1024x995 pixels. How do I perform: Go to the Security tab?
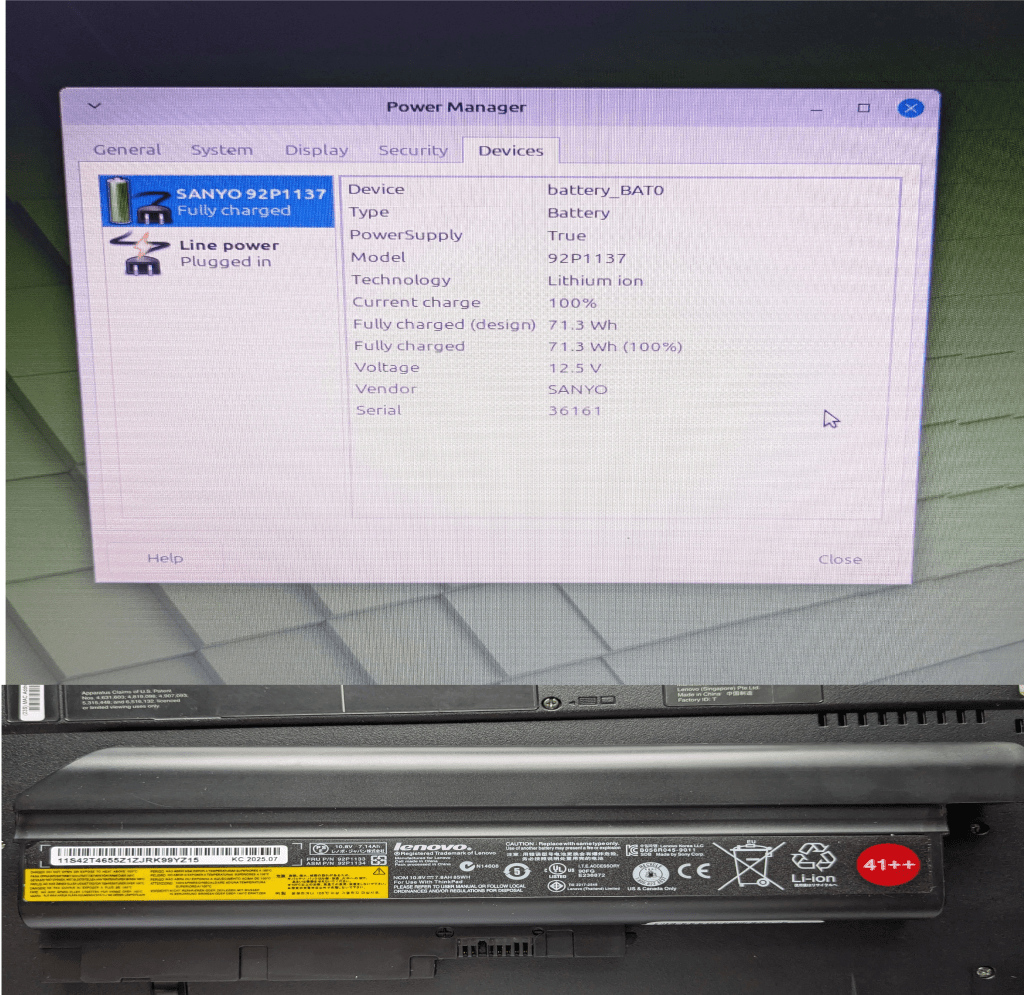412,150
